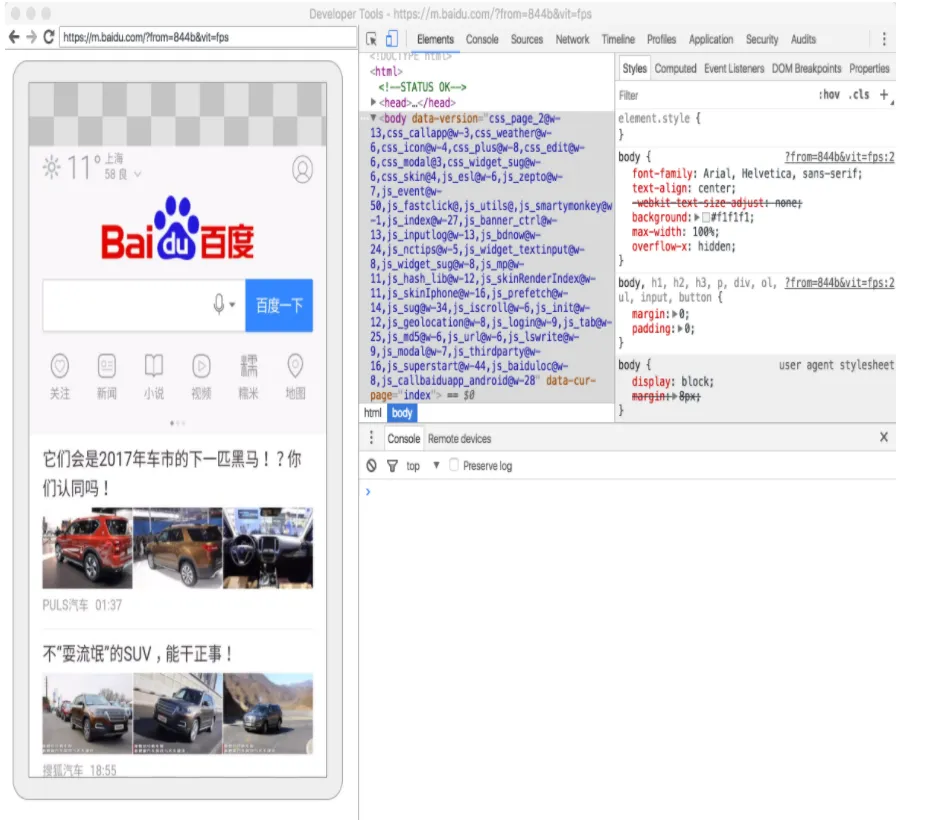Click the clear console icon
The image size is (927, 820).
[372, 466]
